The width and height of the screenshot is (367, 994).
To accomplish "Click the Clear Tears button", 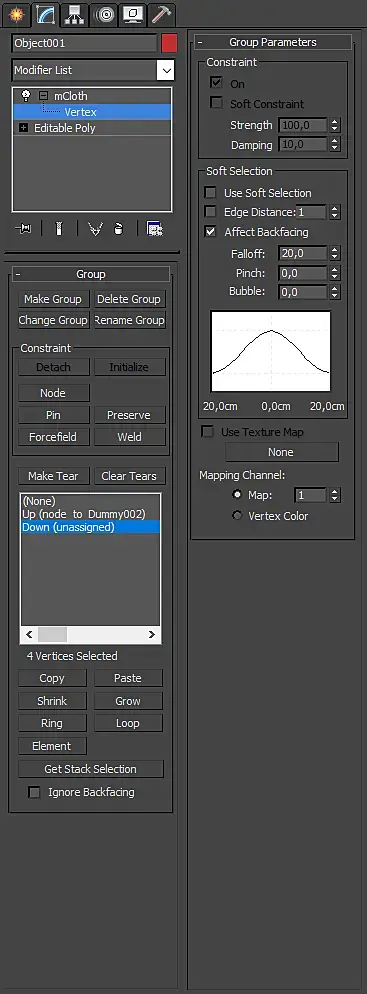I will pos(129,476).
